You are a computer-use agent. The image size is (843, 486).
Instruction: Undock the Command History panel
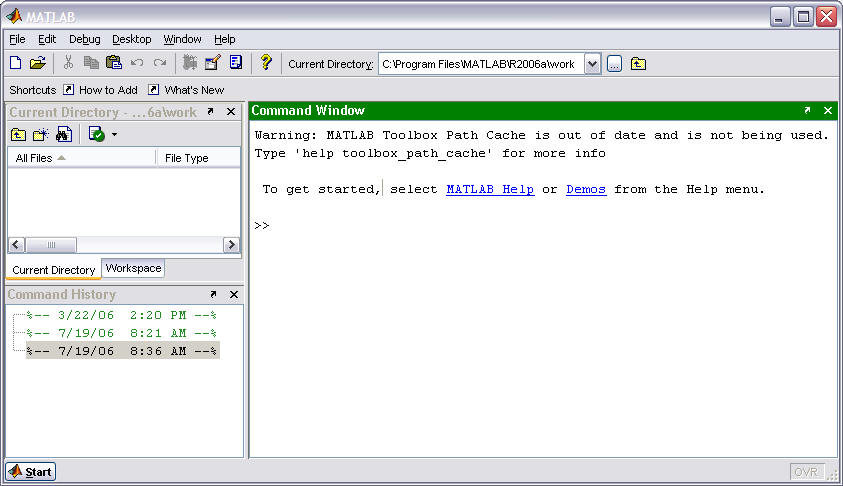[212, 295]
